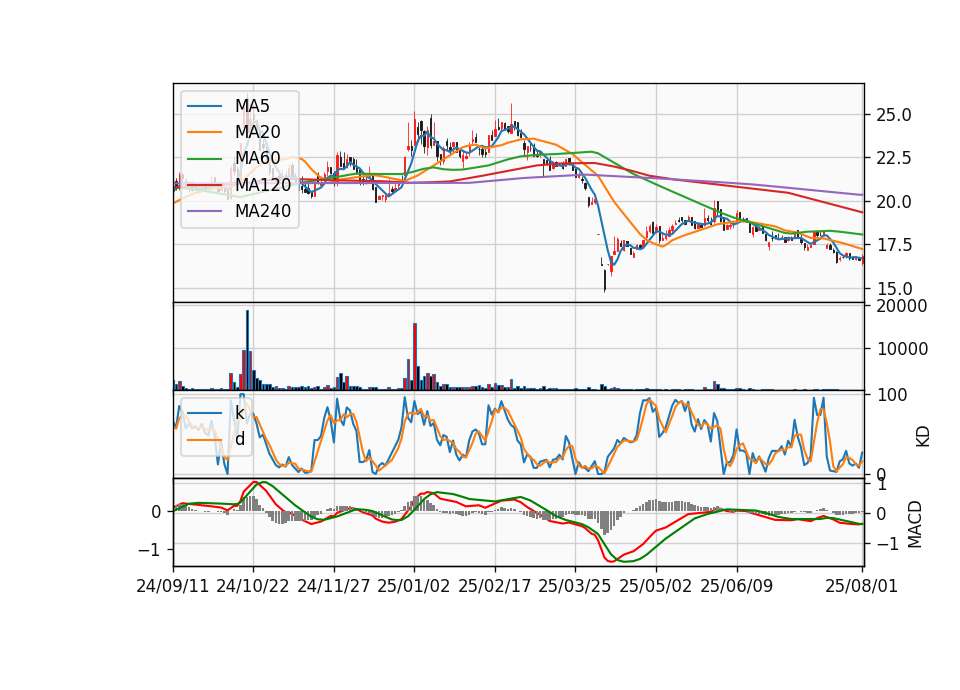
Task: Click the 25/03/25 date label
Action: [x=575, y=586]
